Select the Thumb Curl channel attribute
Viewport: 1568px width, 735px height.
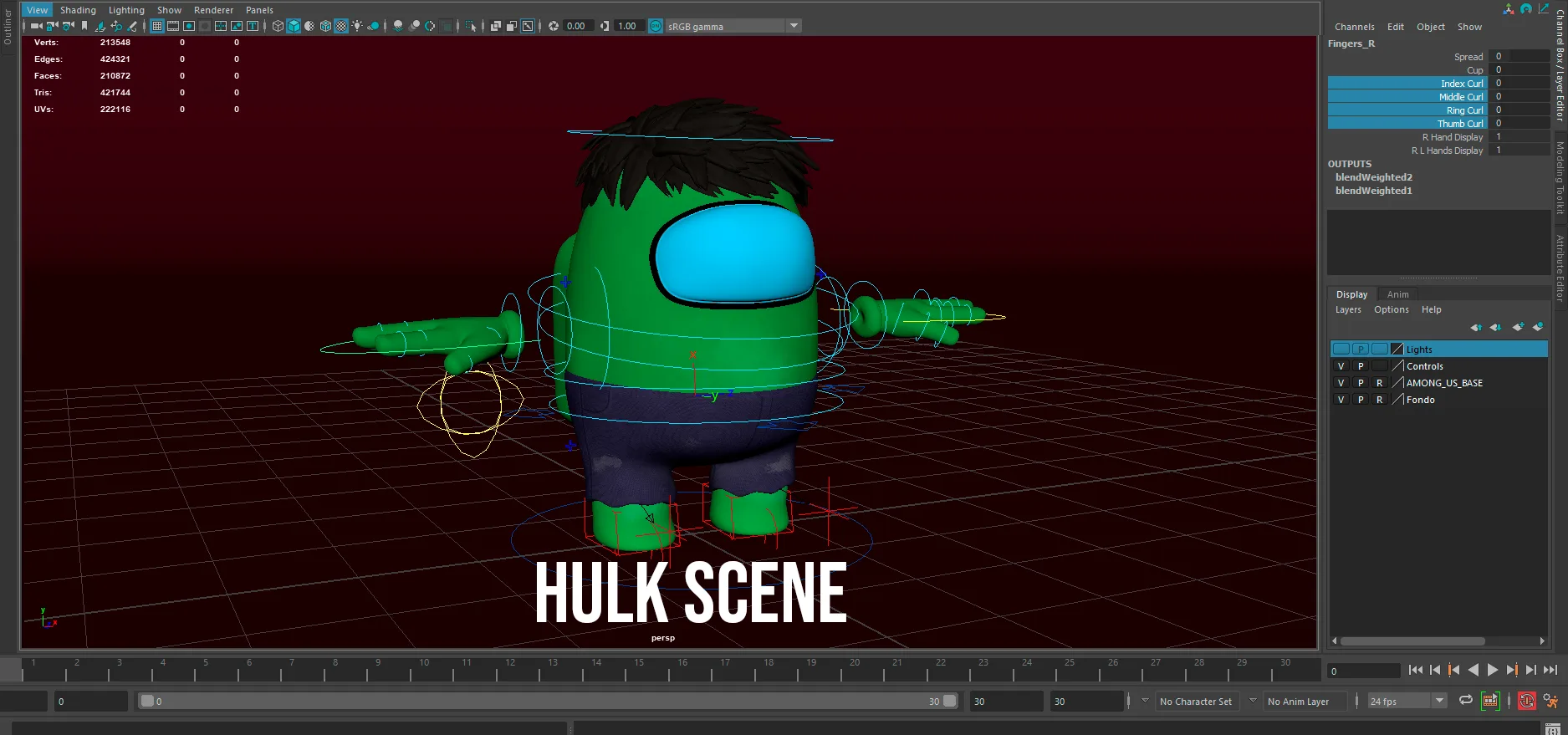1407,124
